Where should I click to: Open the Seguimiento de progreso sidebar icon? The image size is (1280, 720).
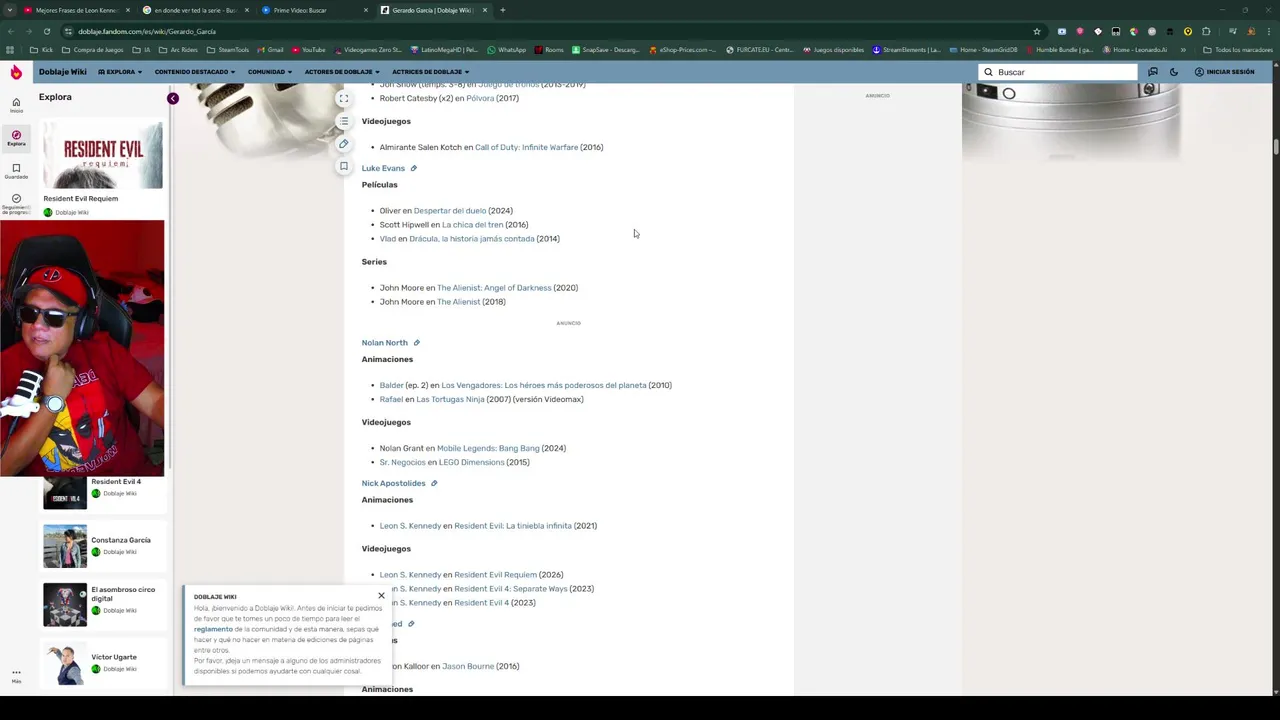tap(16, 203)
